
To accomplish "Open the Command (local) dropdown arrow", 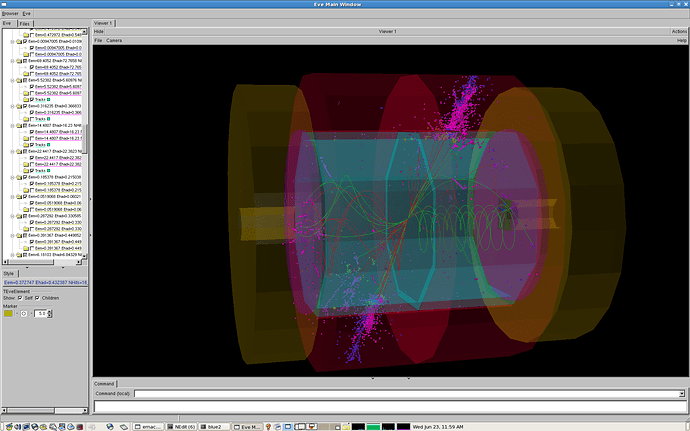I will pyautogui.click(x=681, y=394).
